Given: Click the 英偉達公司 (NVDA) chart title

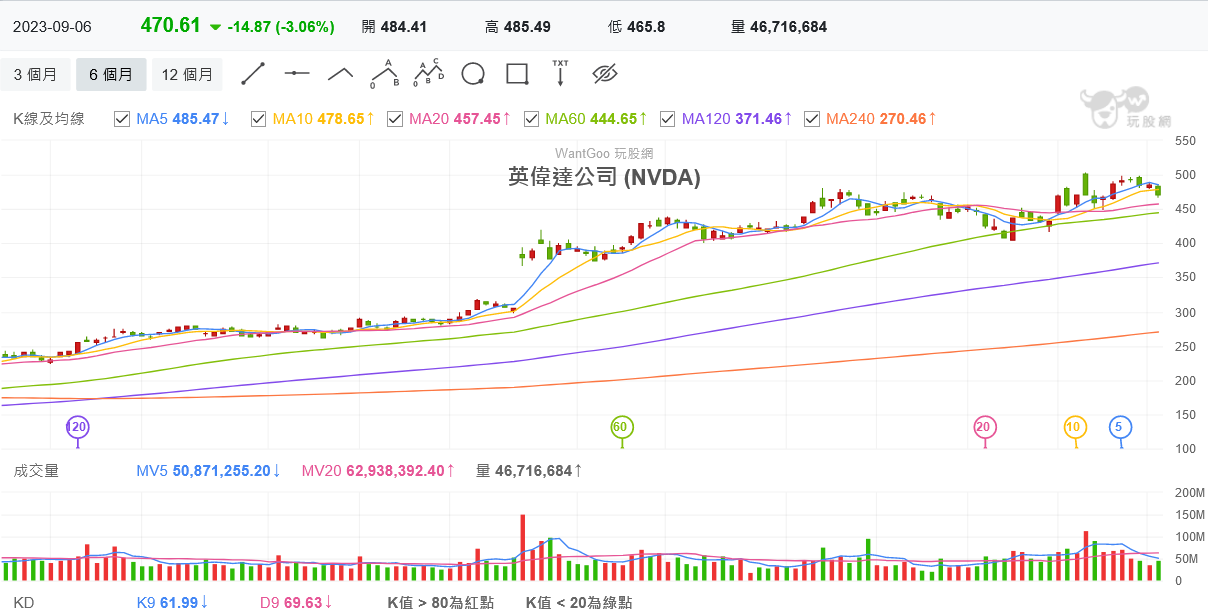Looking at the screenshot, I should point(604,178).
